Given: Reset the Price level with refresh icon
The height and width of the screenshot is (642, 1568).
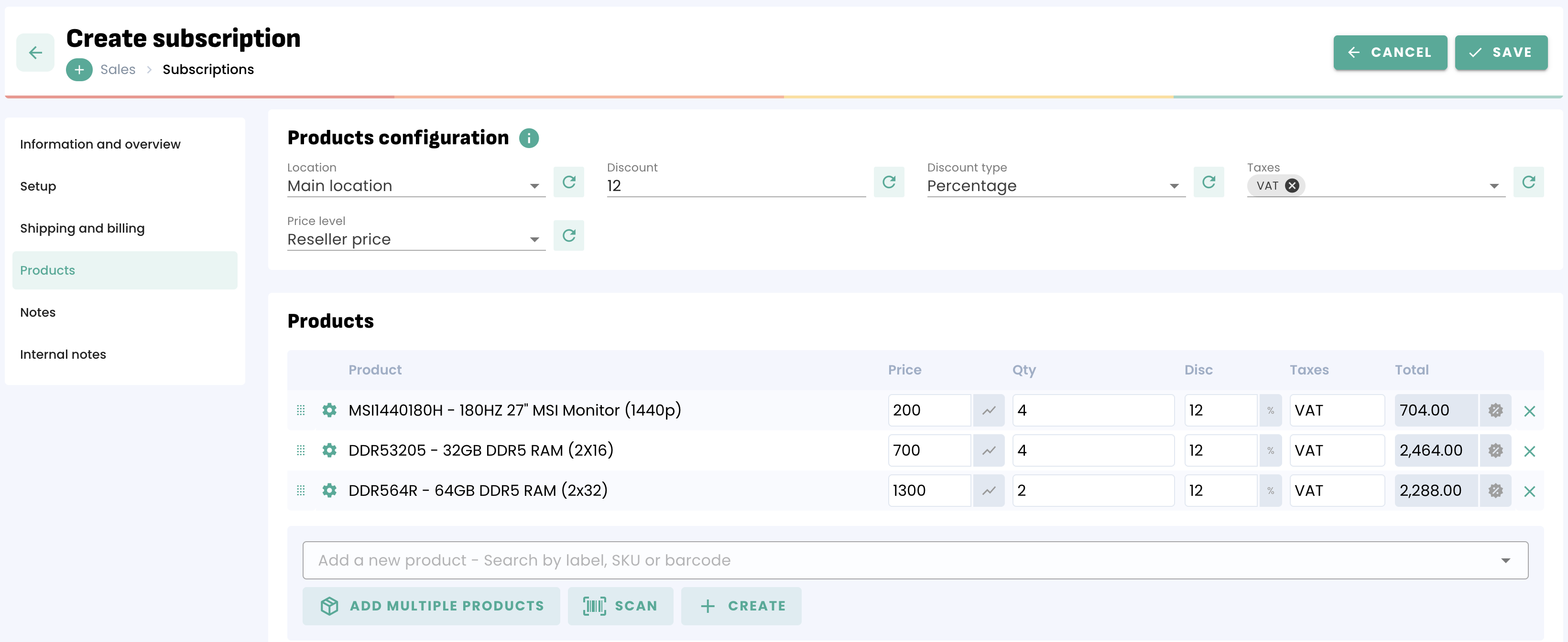Looking at the screenshot, I should (568, 235).
